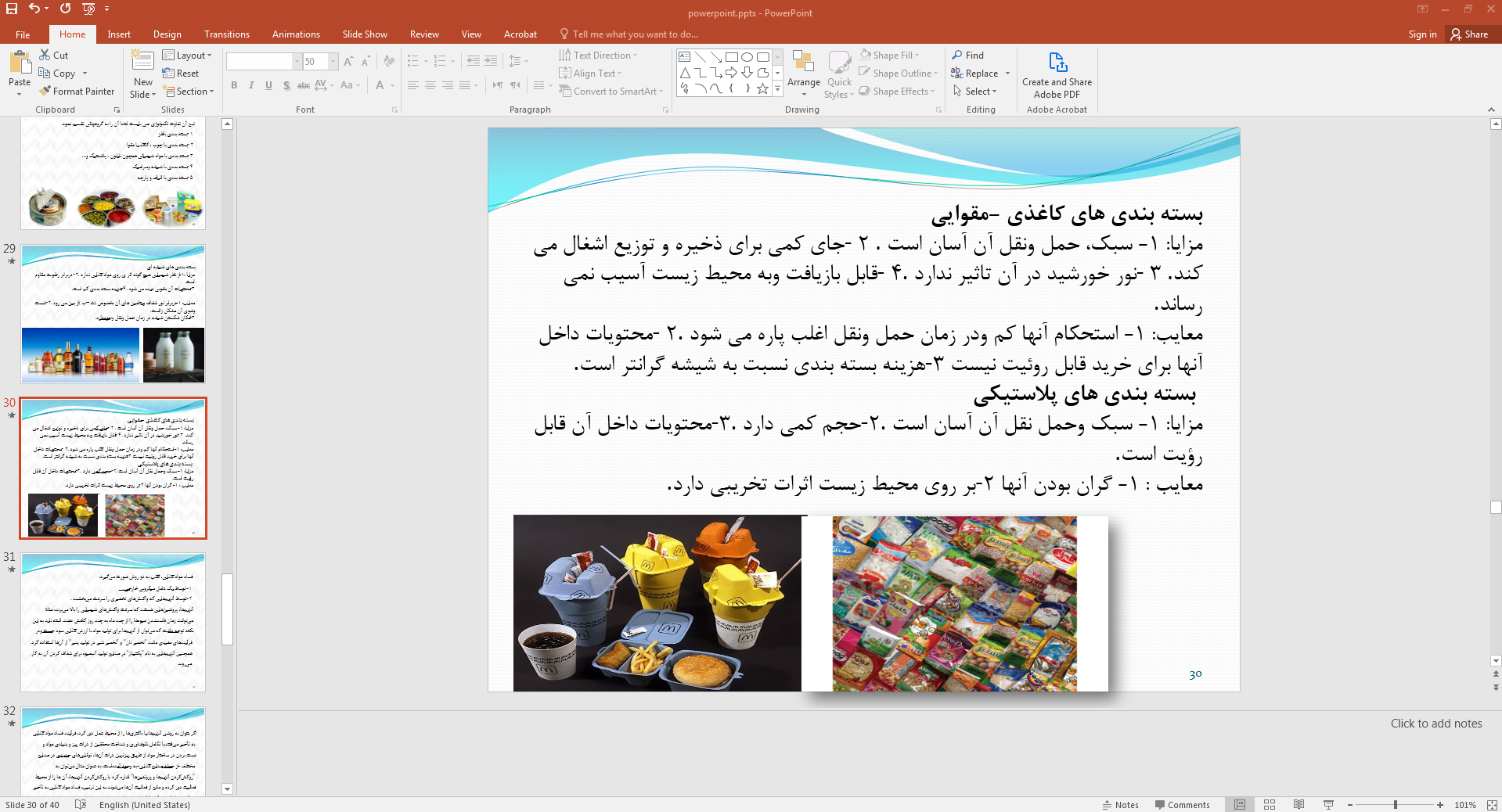This screenshot has width=1502, height=812.
Task: Open the File menu
Action: 23,34
